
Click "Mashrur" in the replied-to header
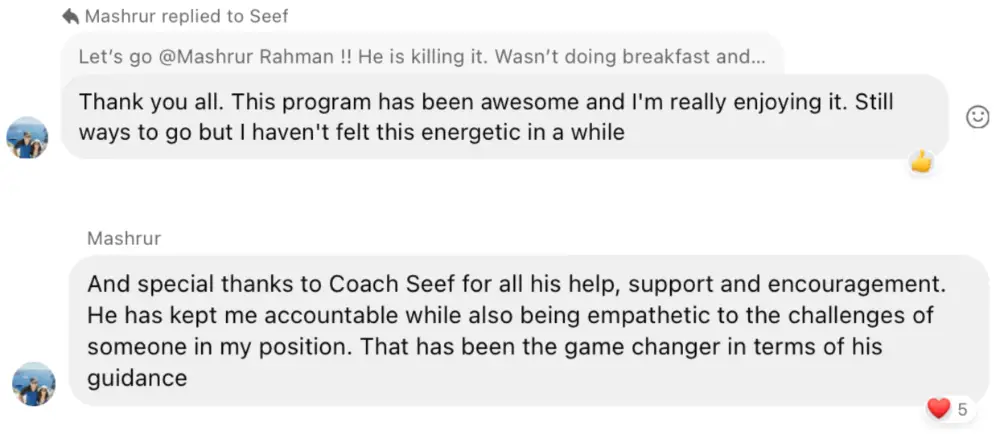[x=117, y=17]
